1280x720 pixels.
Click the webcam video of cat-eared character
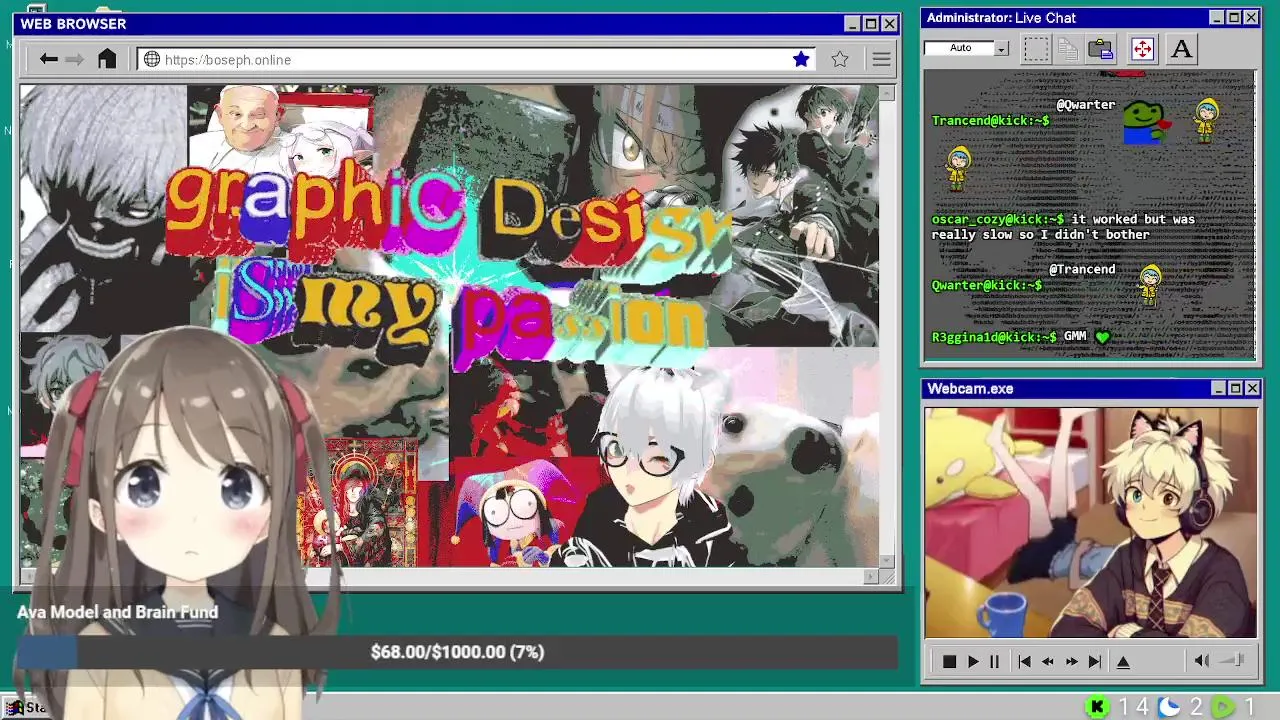(x=1091, y=523)
